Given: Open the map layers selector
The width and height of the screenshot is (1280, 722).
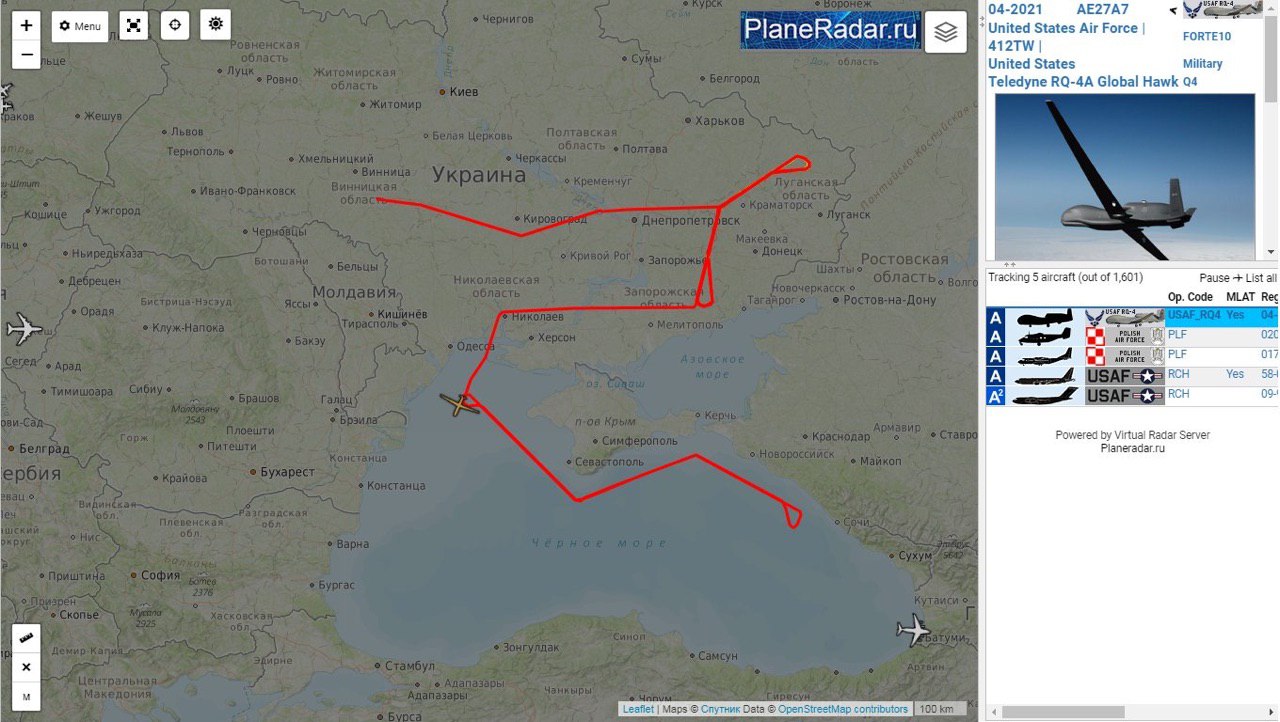Looking at the screenshot, I should [946, 32].
